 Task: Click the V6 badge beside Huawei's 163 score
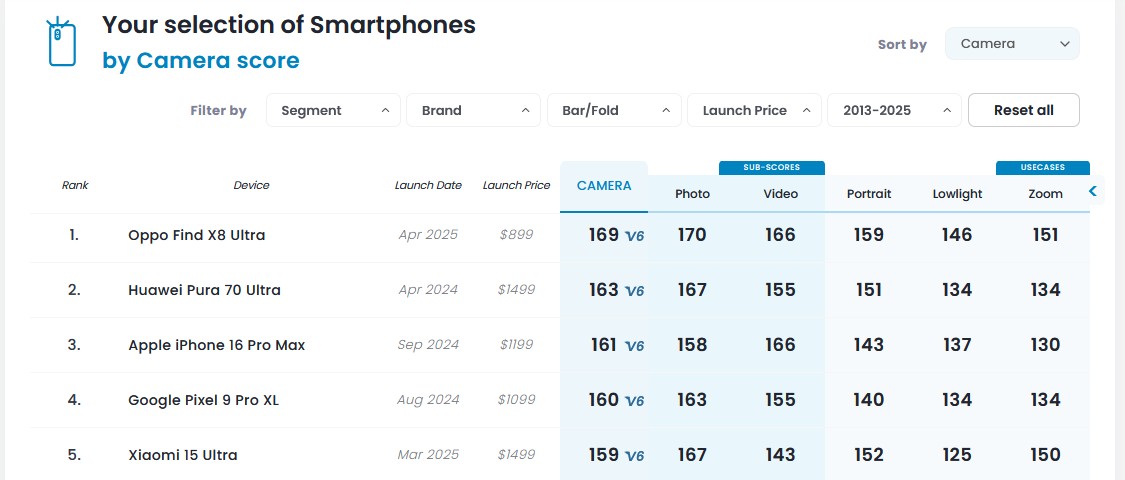point(634,291)
